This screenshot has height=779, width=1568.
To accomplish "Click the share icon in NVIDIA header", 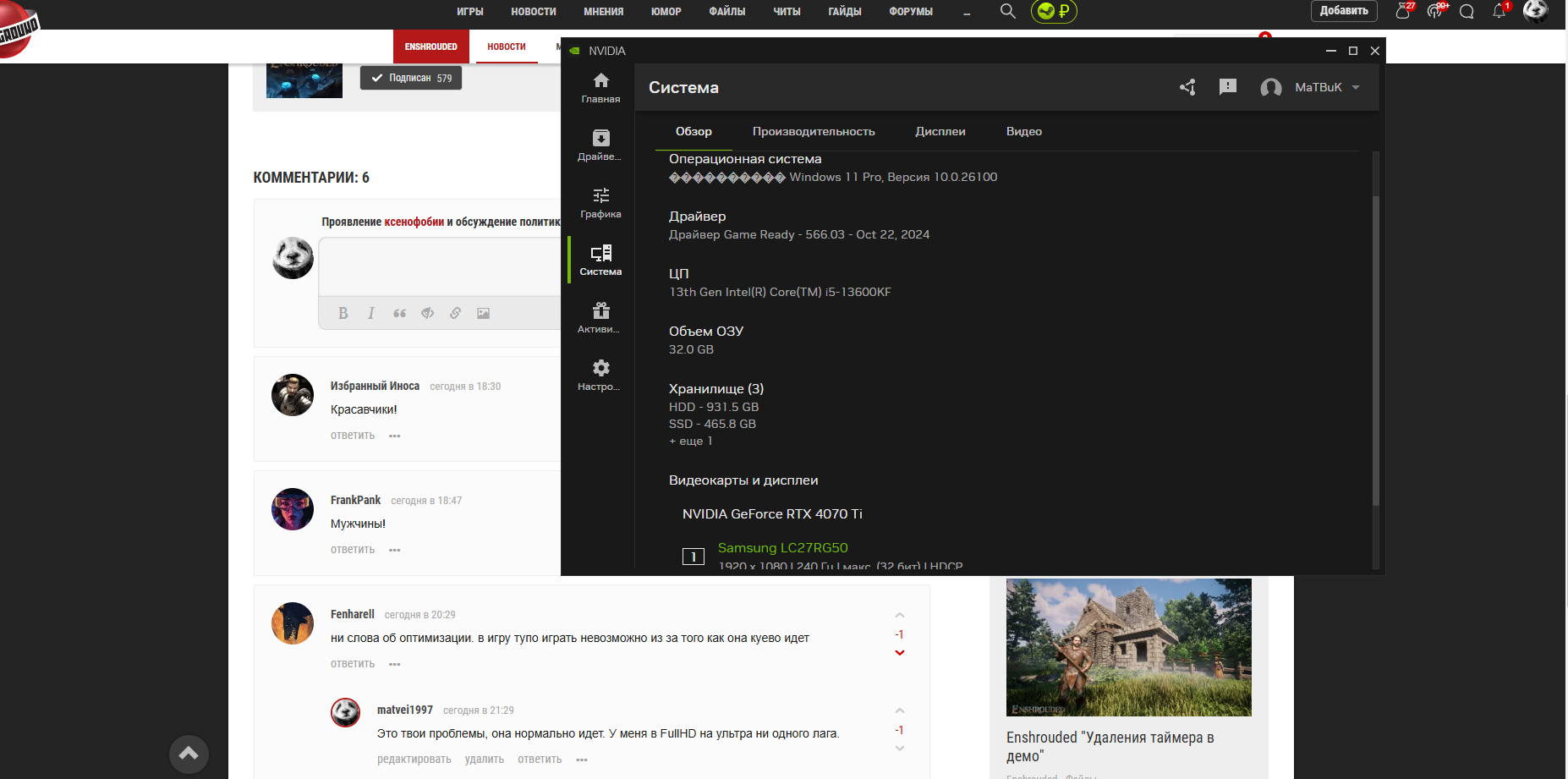I will click(1187, 87).
